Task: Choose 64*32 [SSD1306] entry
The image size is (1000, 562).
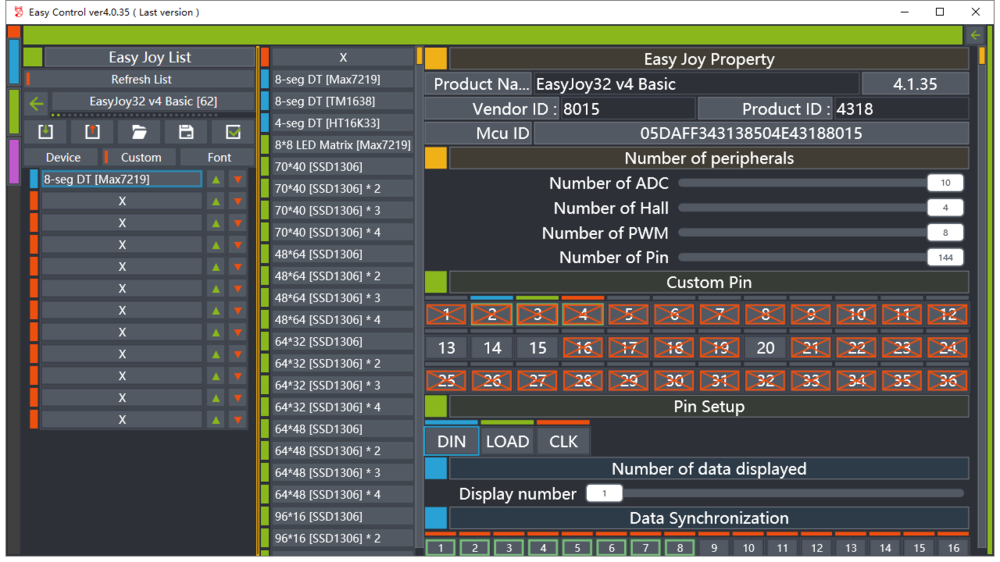Action: 343,341
